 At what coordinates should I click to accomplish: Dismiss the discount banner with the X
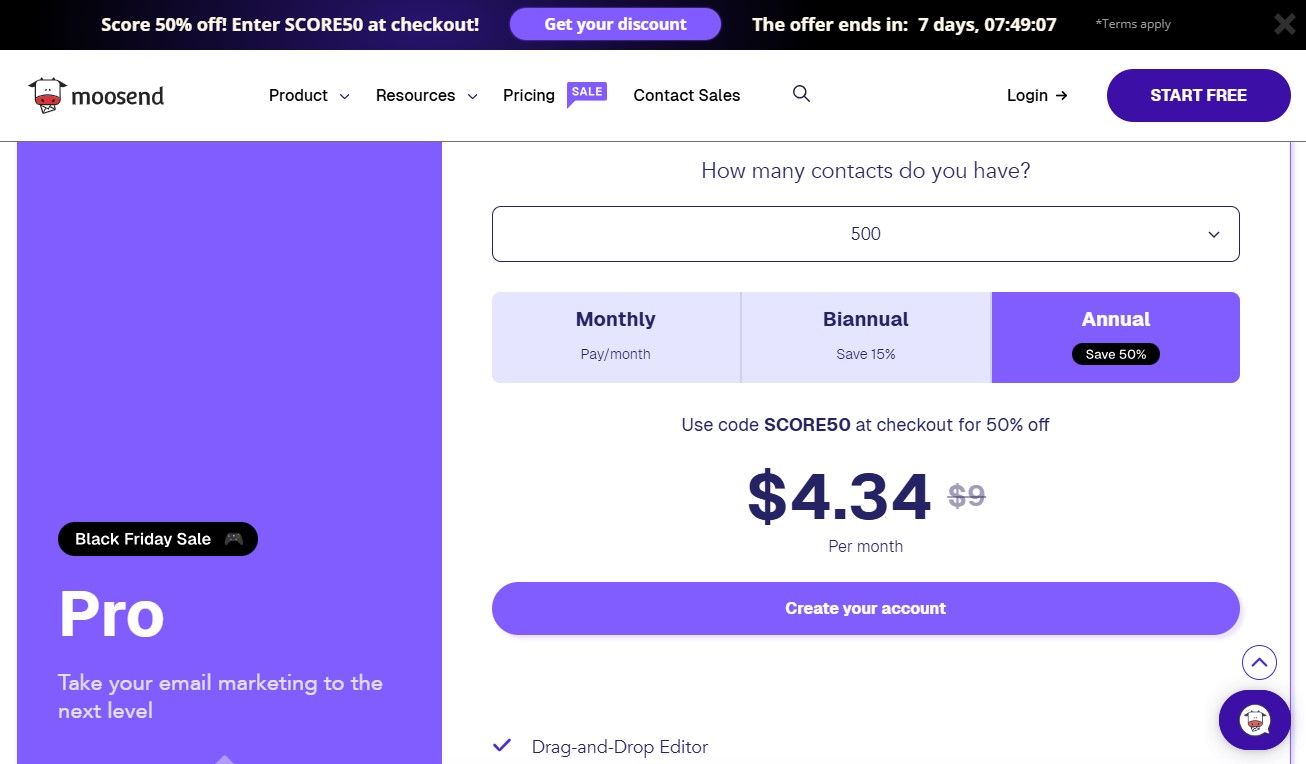1284,24
